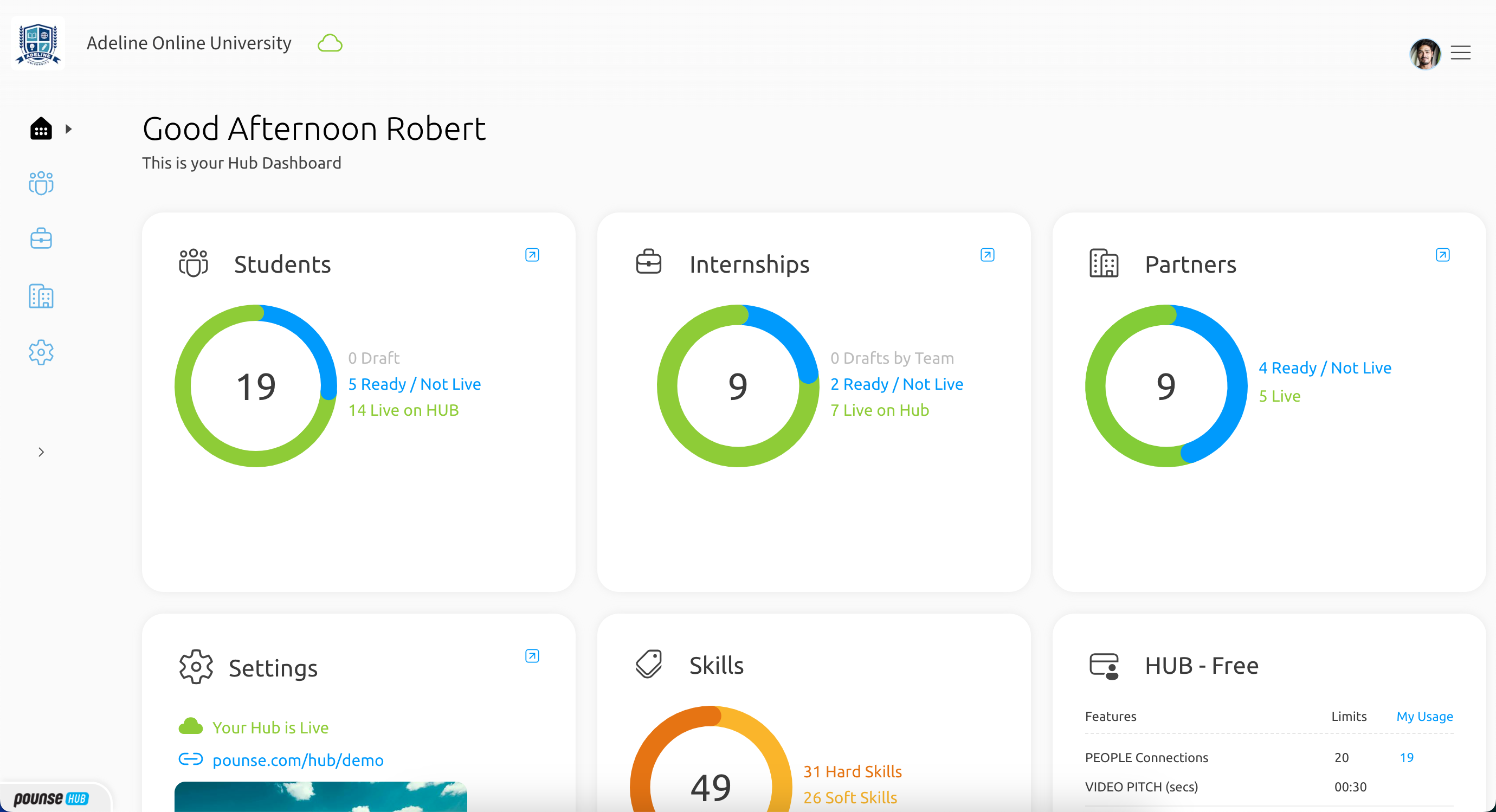Image resolution: width=1496 pixels, height=812 pixels.
Task: Click the HUB - Free plan icon
Action: 1104,666
